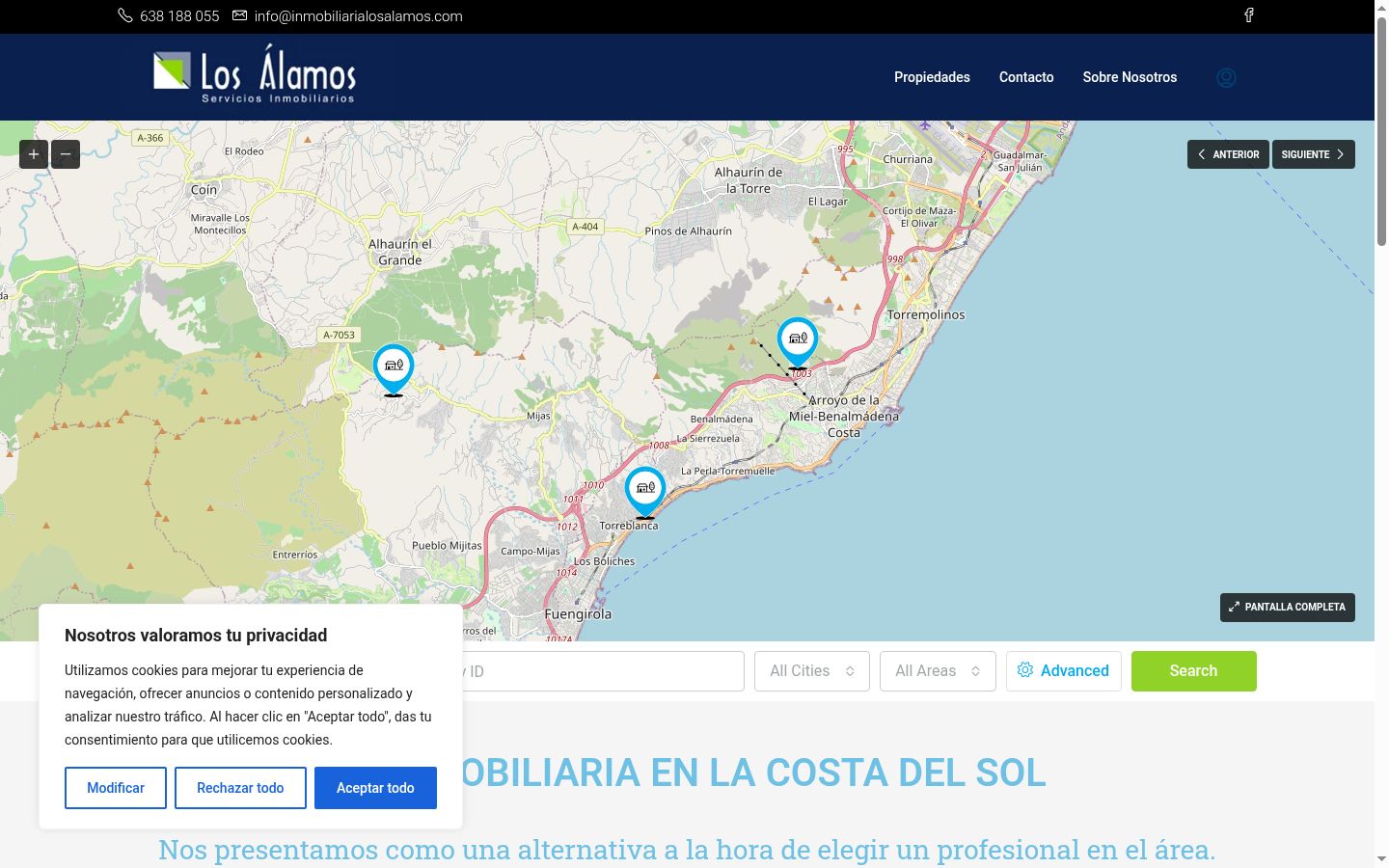
Task: Expand the All Areas dropdown
Action: [938, 671]
